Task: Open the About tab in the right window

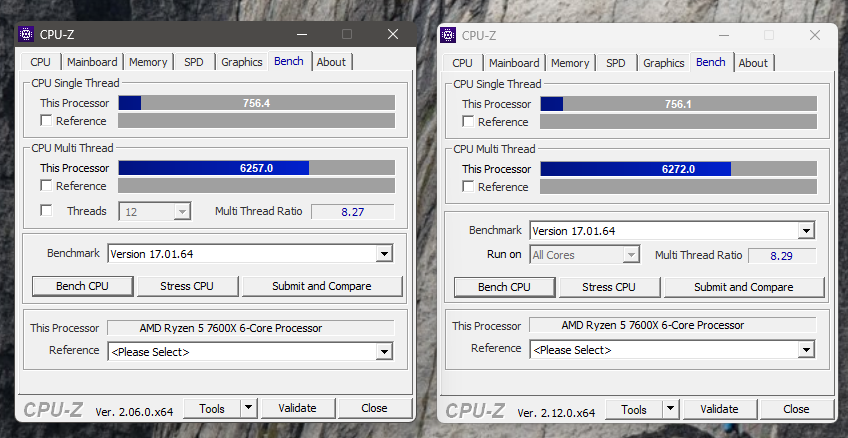Action: (x=753, y=63)
